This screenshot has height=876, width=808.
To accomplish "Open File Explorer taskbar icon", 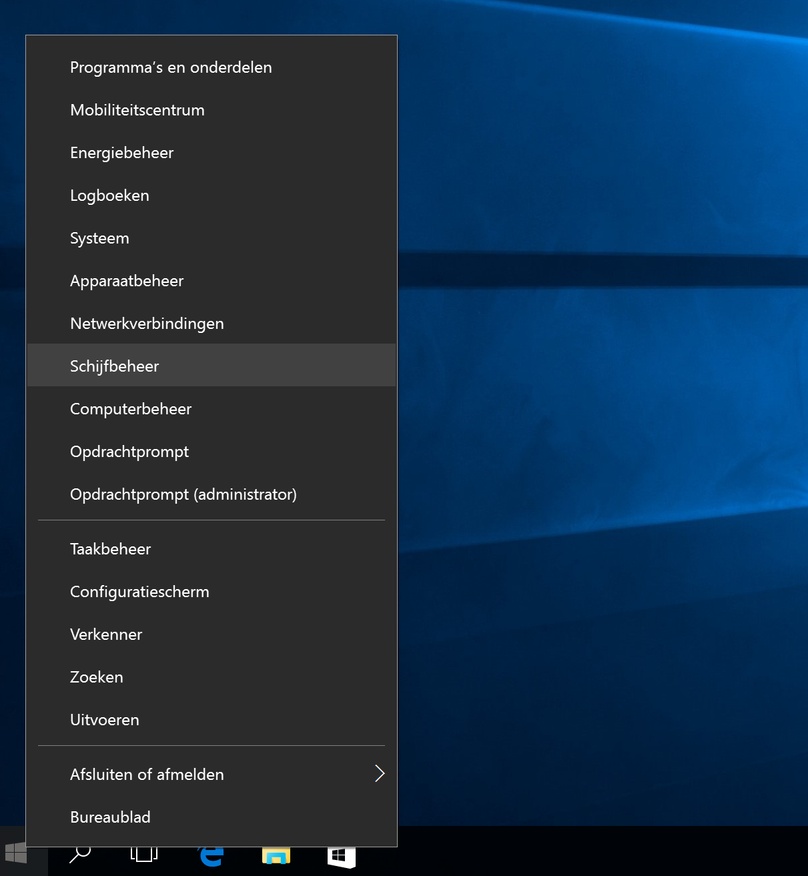I will (276, 855).
